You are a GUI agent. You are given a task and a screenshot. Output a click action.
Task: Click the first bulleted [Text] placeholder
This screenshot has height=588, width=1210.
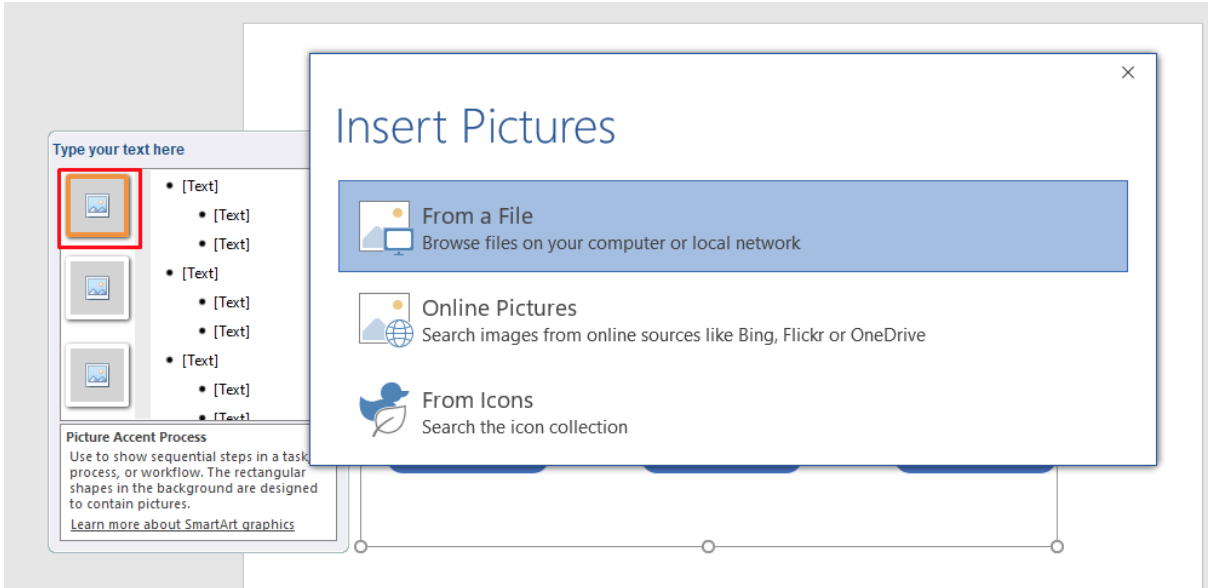pyautogui.click(x=199, y=185)
